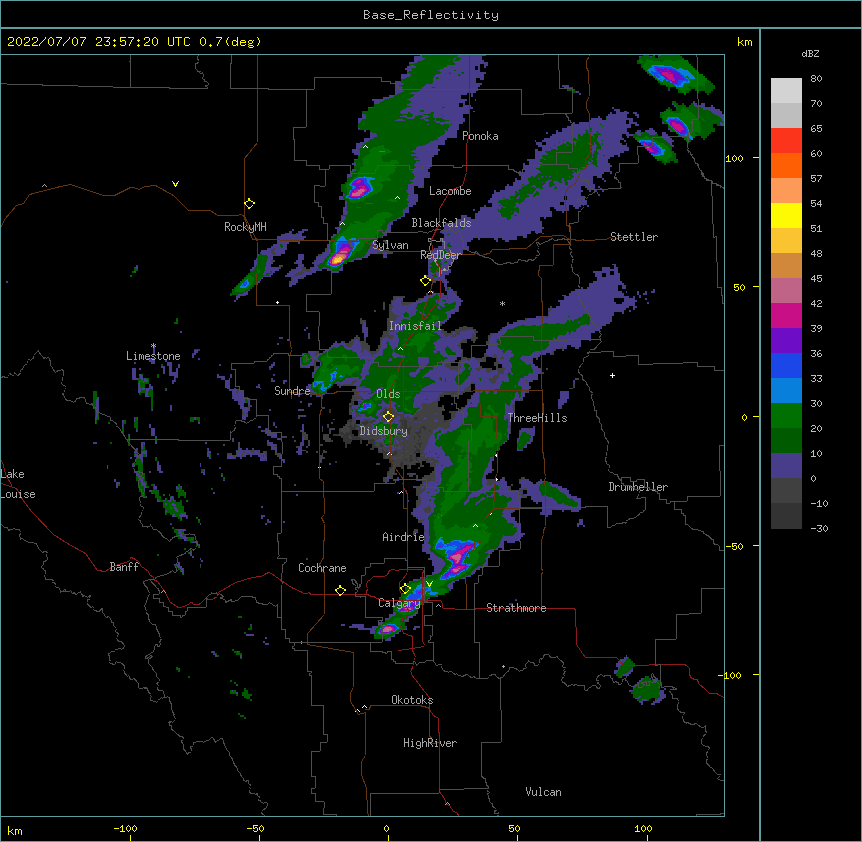
Task: Click the Blackfalds label
Action: pyautogui.click(x=441, y=223)
